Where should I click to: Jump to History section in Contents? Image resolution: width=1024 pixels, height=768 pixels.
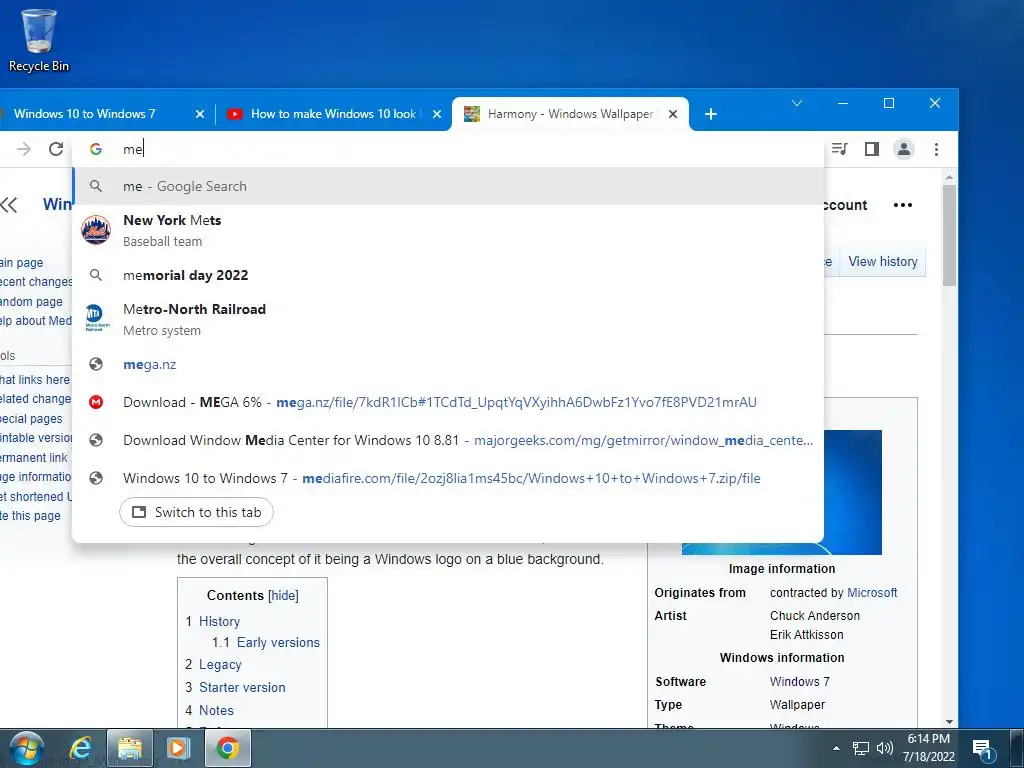click(x=219, y=621)
